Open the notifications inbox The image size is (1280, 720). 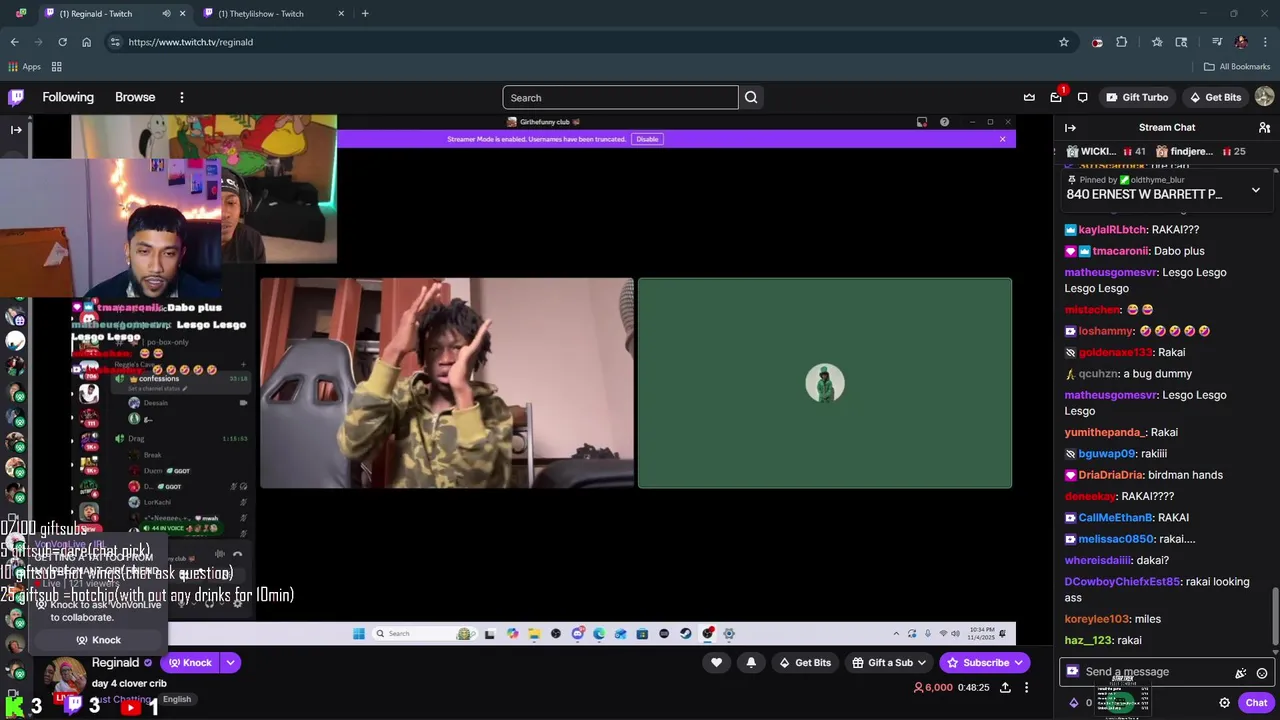click(x=1056, y=97)
